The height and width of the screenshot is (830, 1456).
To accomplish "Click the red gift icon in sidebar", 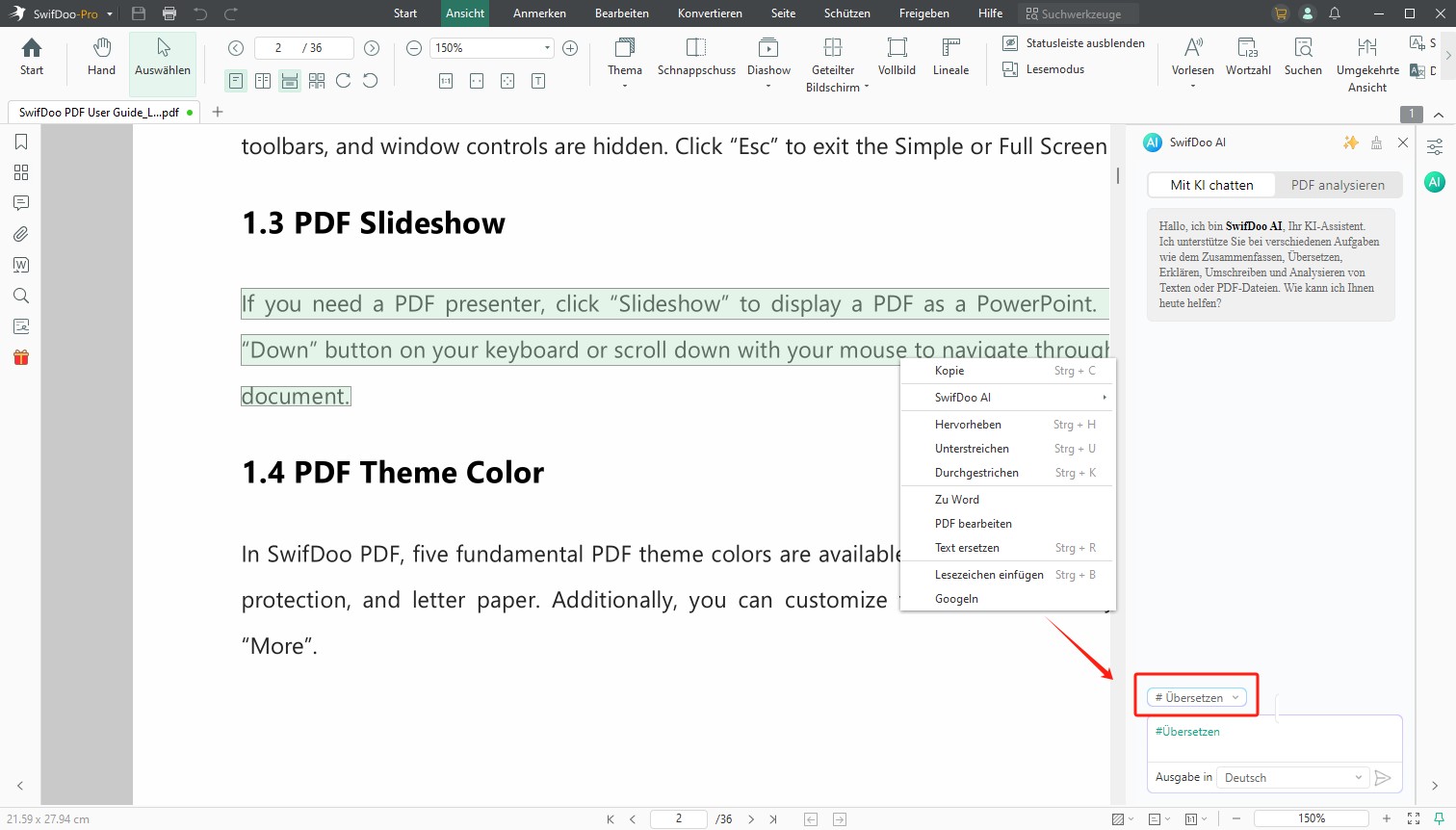I will [x=21, y=357].
